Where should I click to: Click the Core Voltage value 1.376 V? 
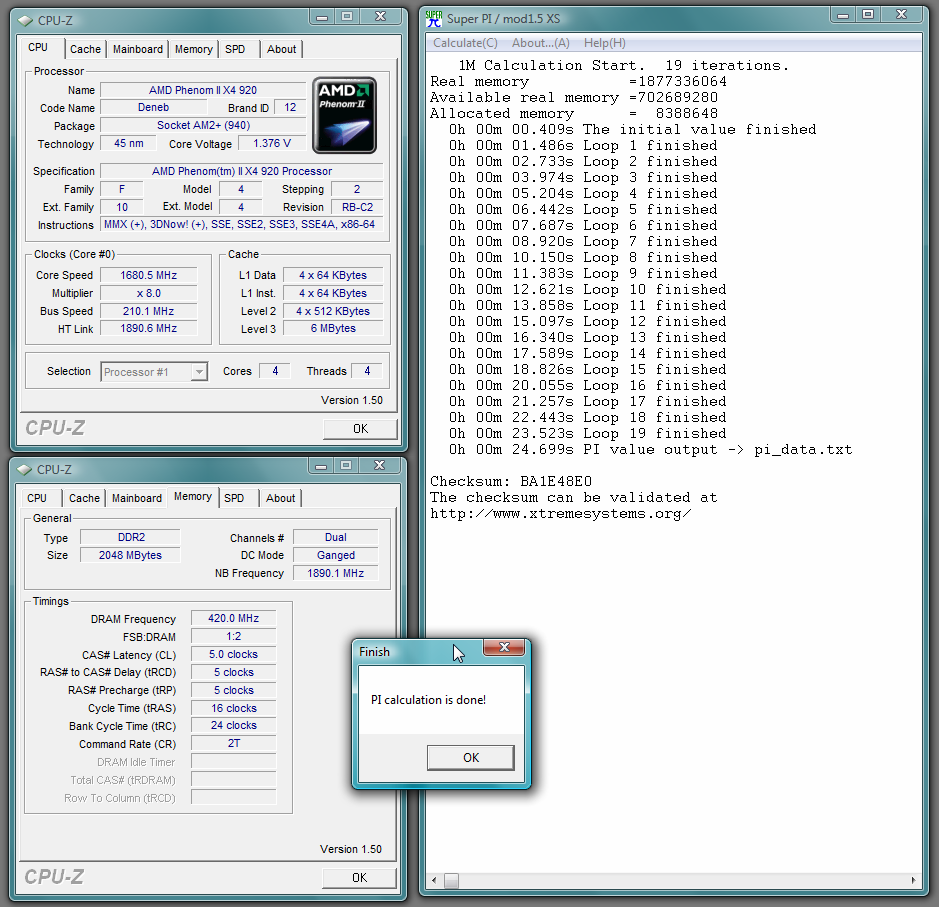point(272,144)
